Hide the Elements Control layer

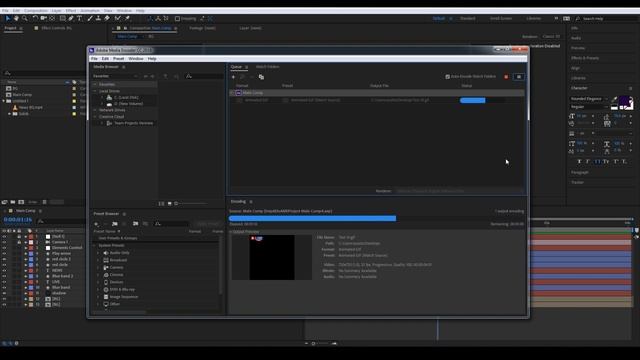[x=4, y=248]
